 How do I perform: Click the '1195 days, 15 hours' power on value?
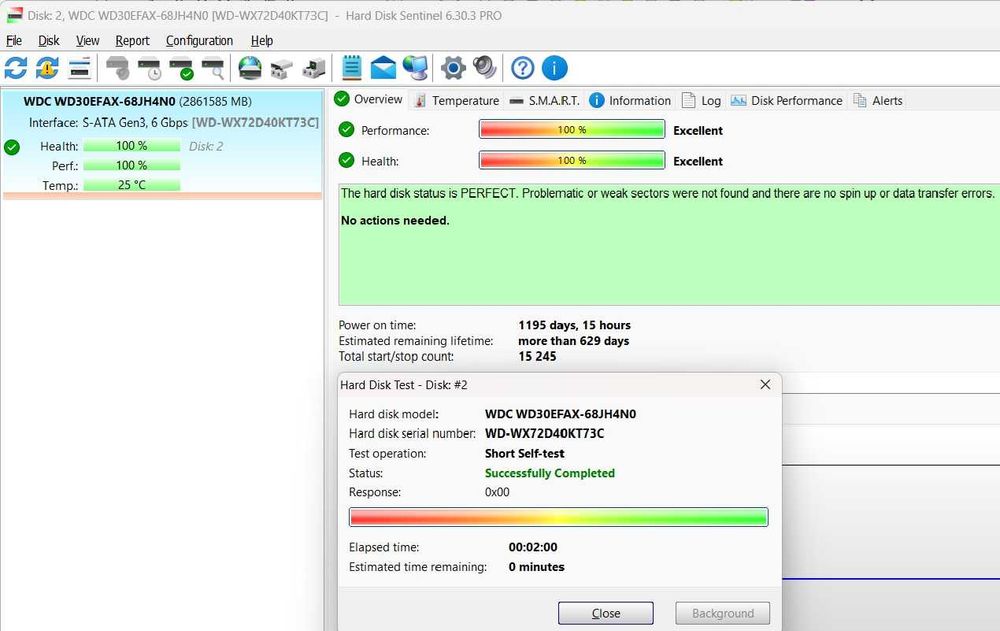click(574, 325)
